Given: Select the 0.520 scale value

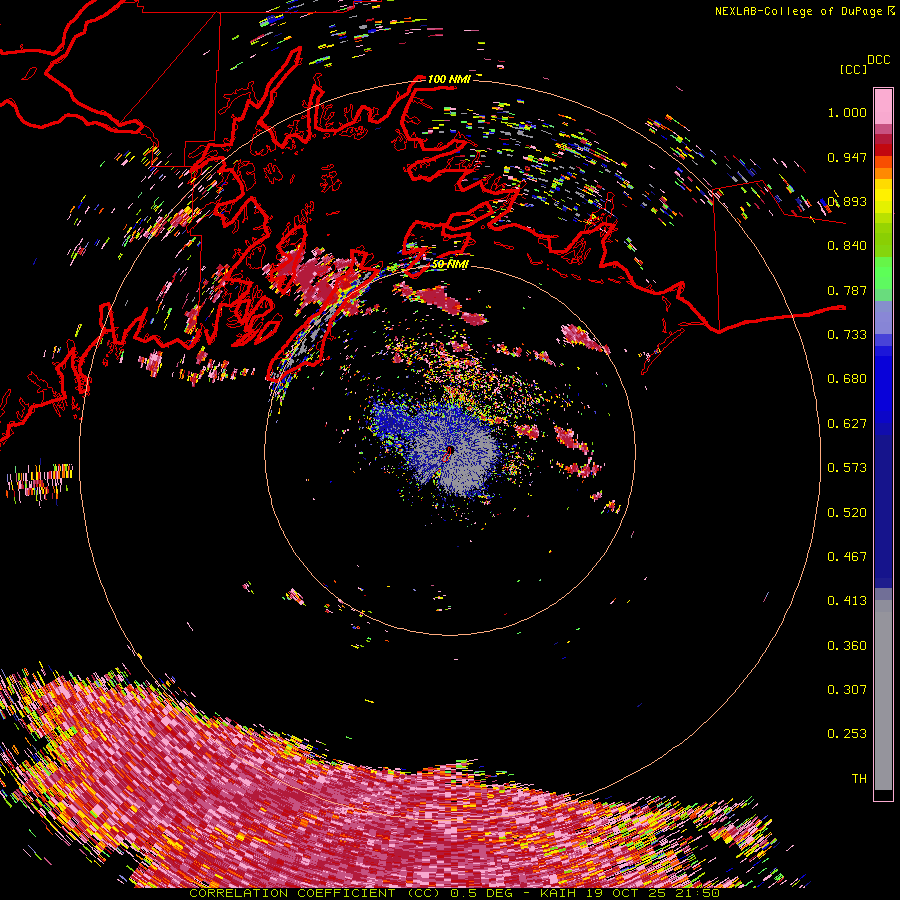Looking at the screenshot, I should click(847, 513).
